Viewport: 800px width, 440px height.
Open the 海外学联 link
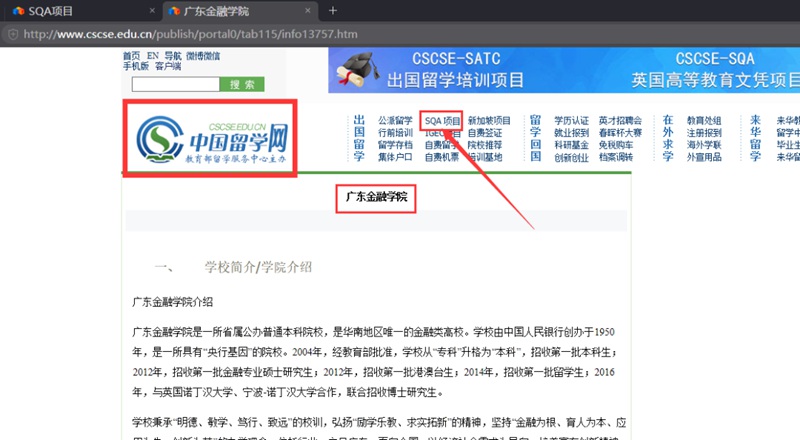coord(704,145)
